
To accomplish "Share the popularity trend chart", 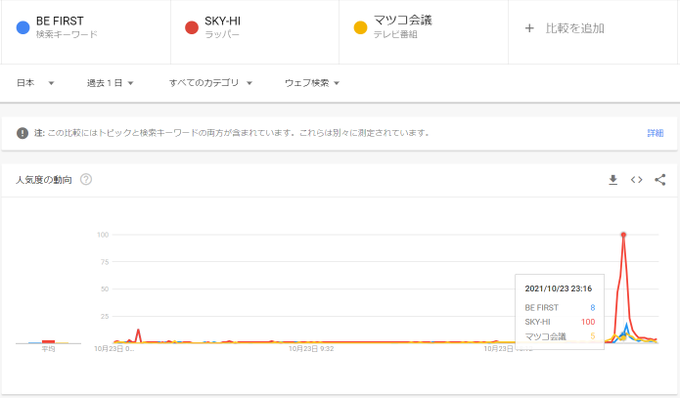I will (660, 180).
